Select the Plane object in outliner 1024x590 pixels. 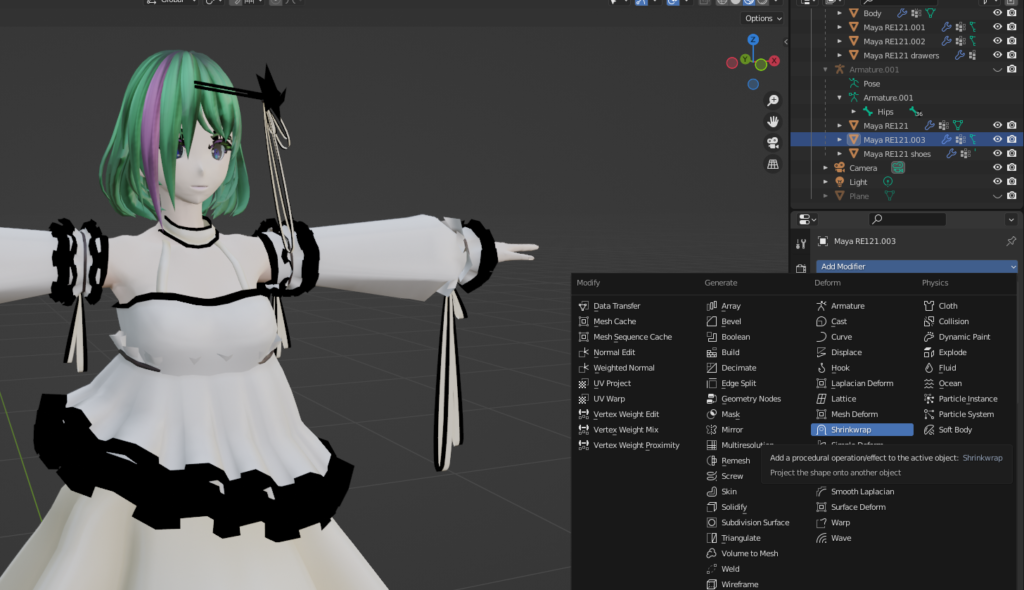pyautogui.click(x=859, y=196)
